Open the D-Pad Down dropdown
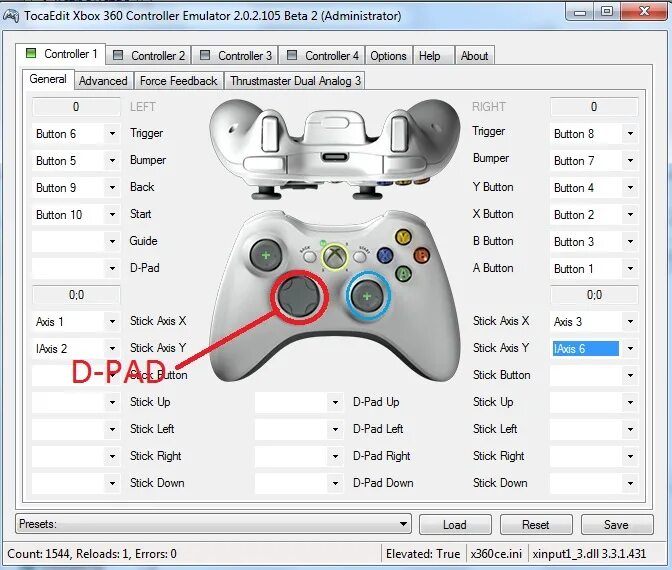This screenshot has width=672, height=570. (x=335, y=483)
